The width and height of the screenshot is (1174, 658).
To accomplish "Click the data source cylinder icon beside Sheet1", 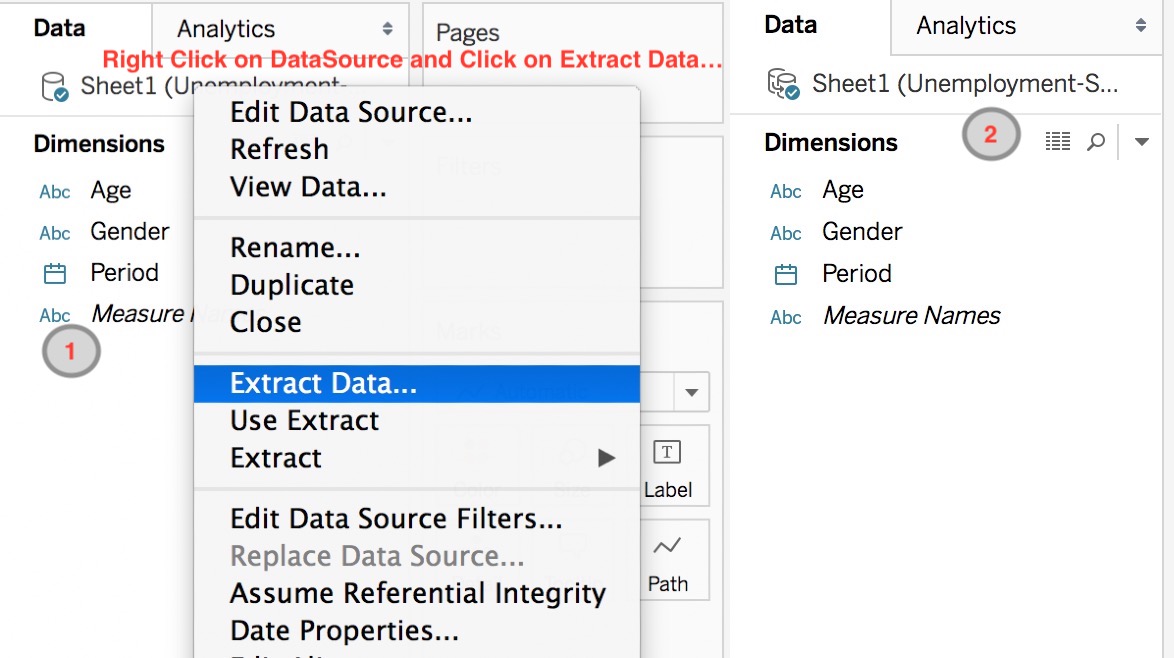I will point(53,86).
